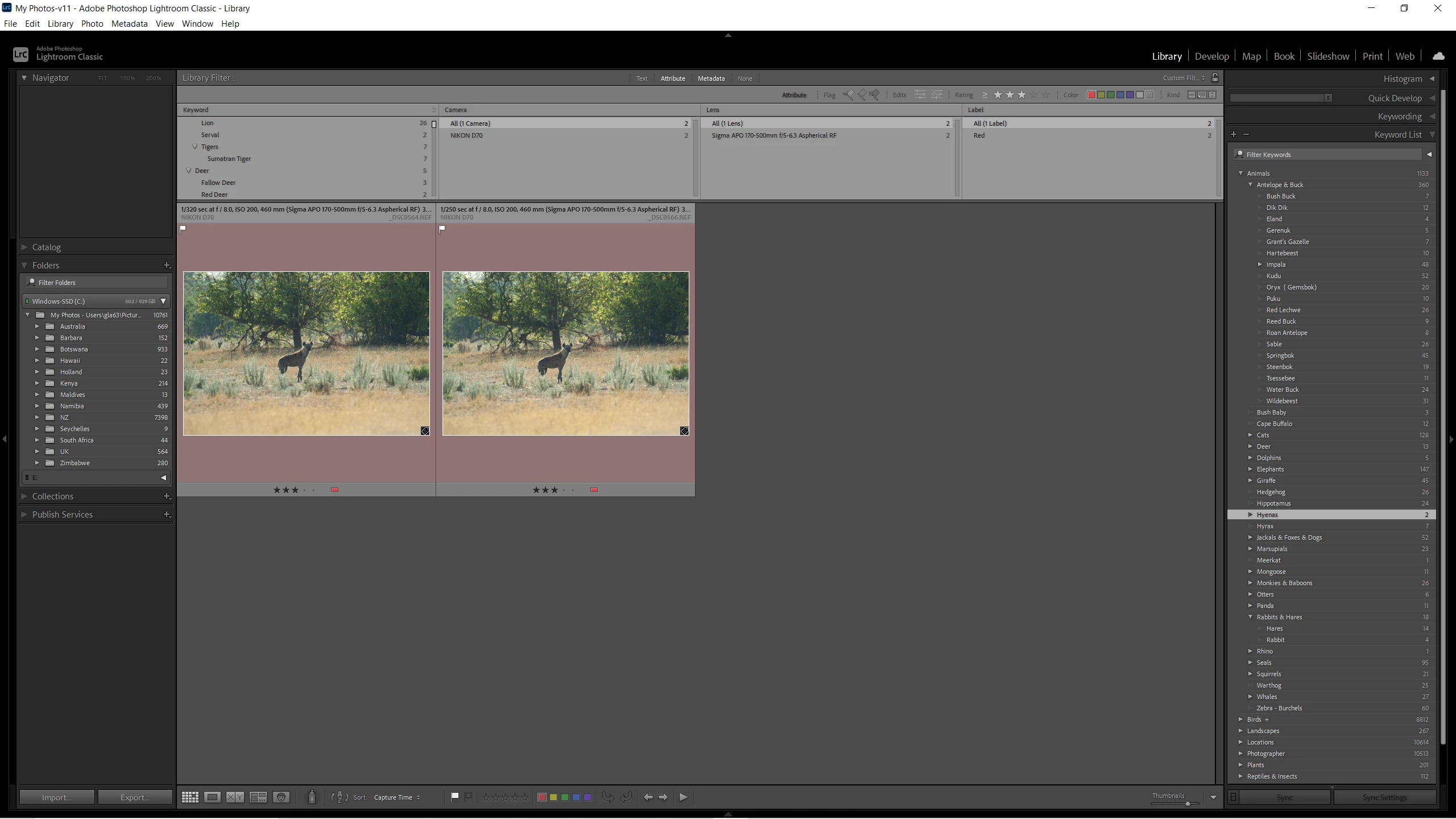The height and width of the screenshot is (819, 1456).
Task: Click the Export button
Action: coord(135,797)
